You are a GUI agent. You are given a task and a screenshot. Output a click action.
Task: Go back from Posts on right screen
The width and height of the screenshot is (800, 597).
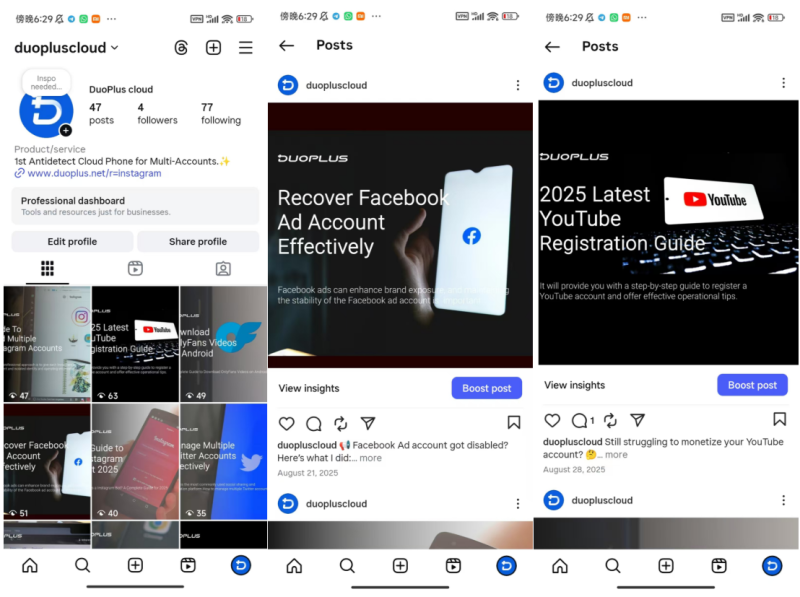[x=552, y=47]
